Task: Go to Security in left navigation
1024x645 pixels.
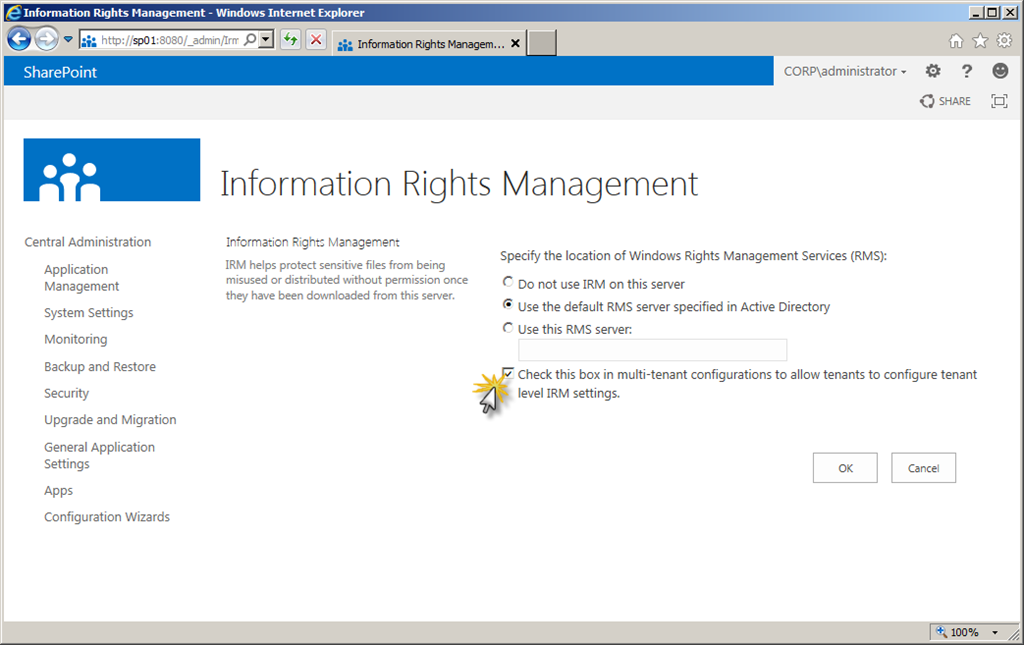Action: click(x=67, y=394)
